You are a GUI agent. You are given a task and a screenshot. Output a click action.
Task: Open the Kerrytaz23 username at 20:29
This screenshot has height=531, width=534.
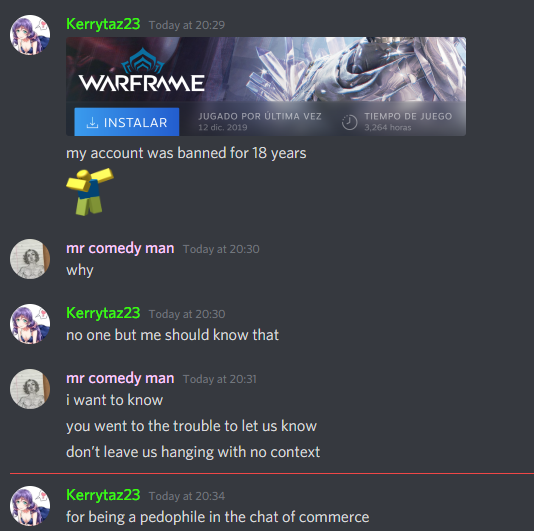coord(103,24)
